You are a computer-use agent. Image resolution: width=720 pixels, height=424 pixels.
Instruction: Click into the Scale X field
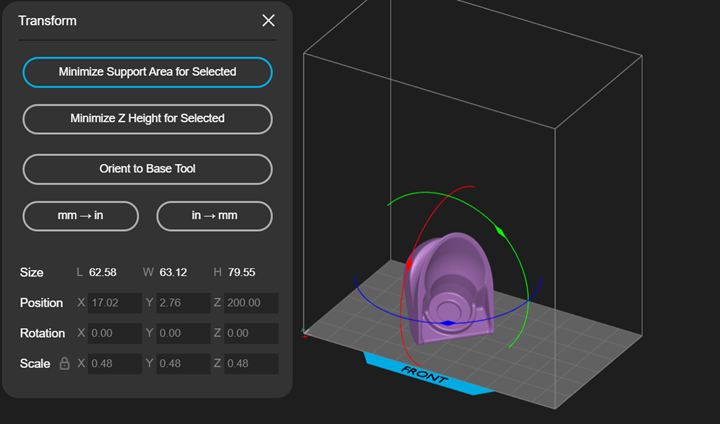click(x=114, y=363)
